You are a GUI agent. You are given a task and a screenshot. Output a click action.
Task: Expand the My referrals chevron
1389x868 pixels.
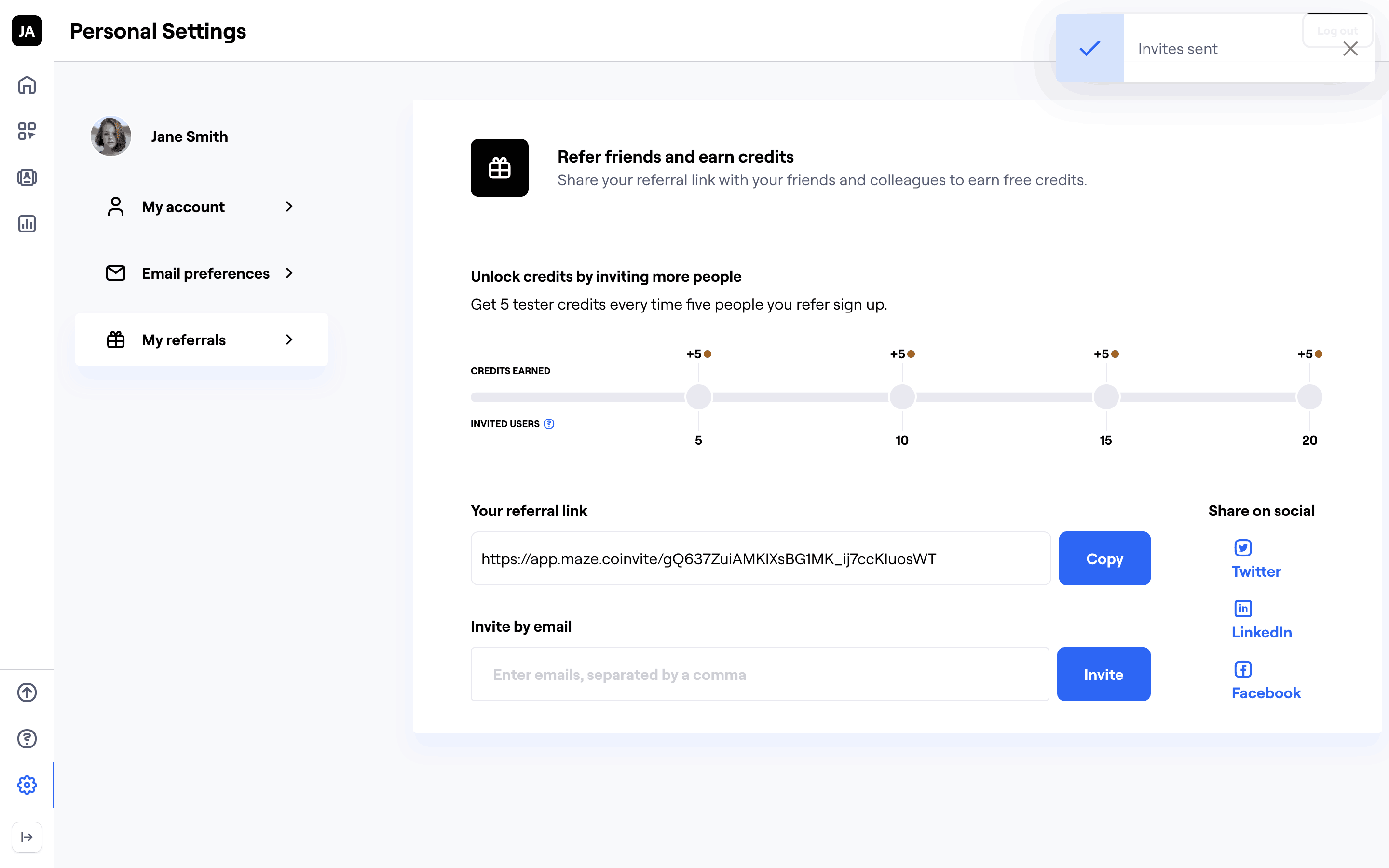pos(289,340)
